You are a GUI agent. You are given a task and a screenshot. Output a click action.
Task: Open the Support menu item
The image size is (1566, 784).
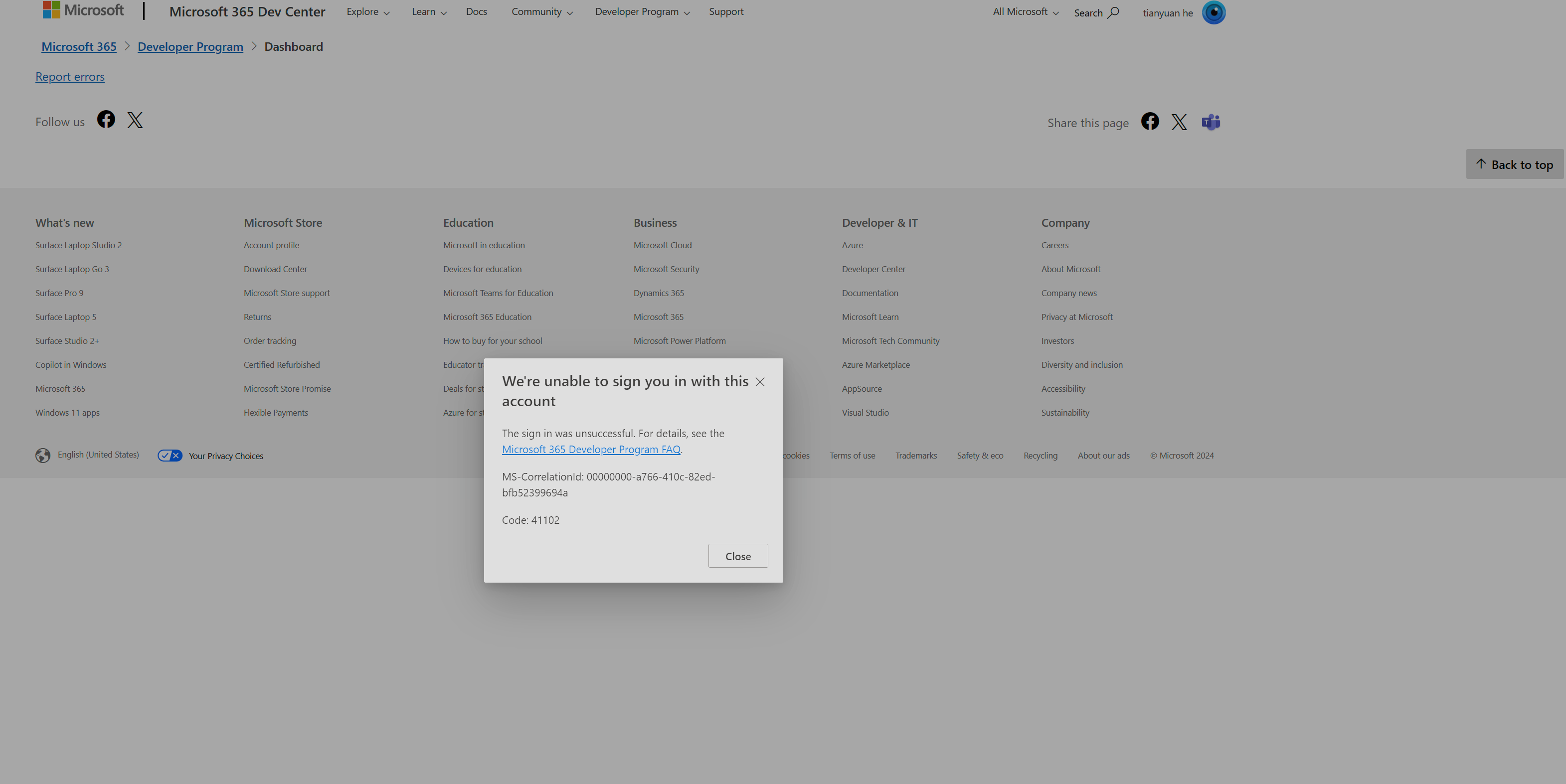(x=726, y=11)
